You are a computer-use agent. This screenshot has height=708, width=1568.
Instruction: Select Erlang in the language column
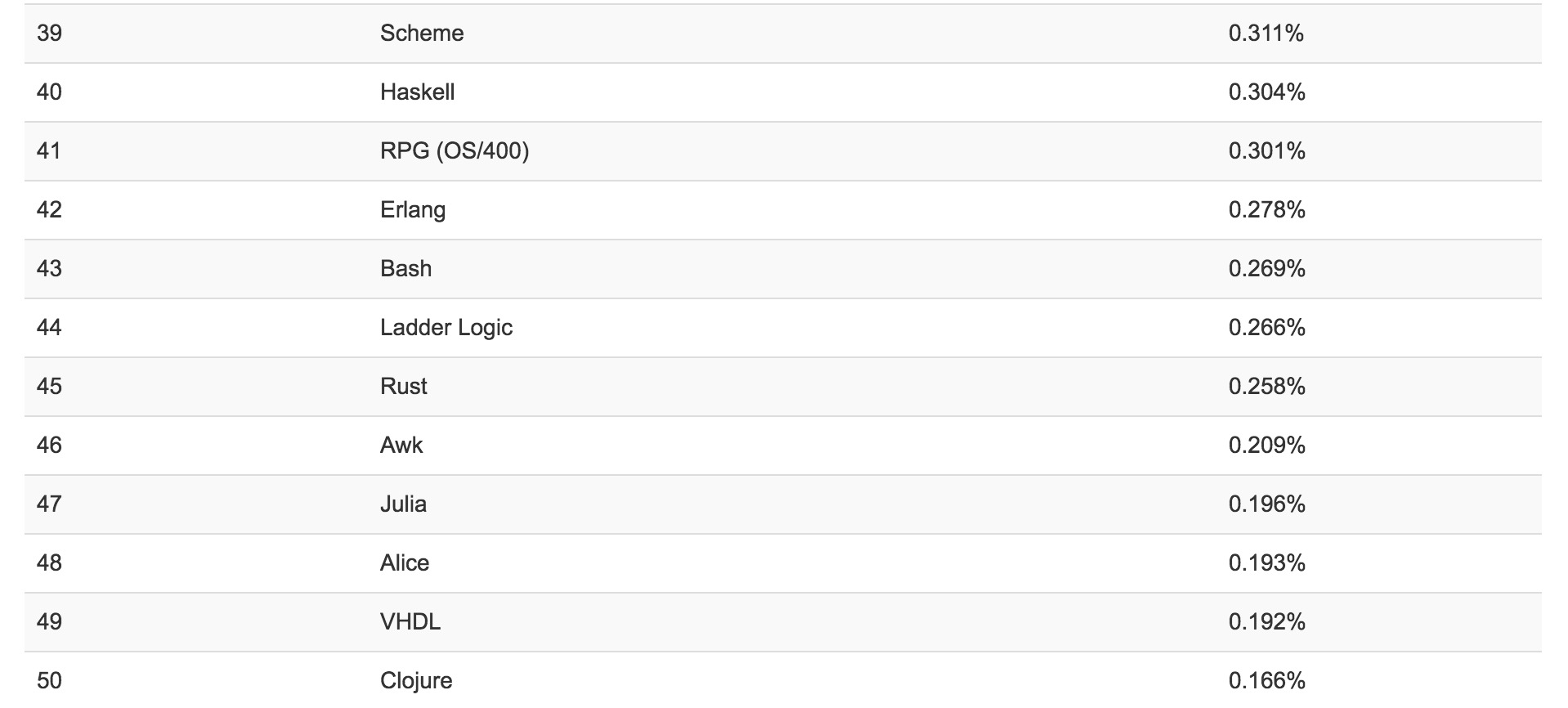tap(412, 210)
